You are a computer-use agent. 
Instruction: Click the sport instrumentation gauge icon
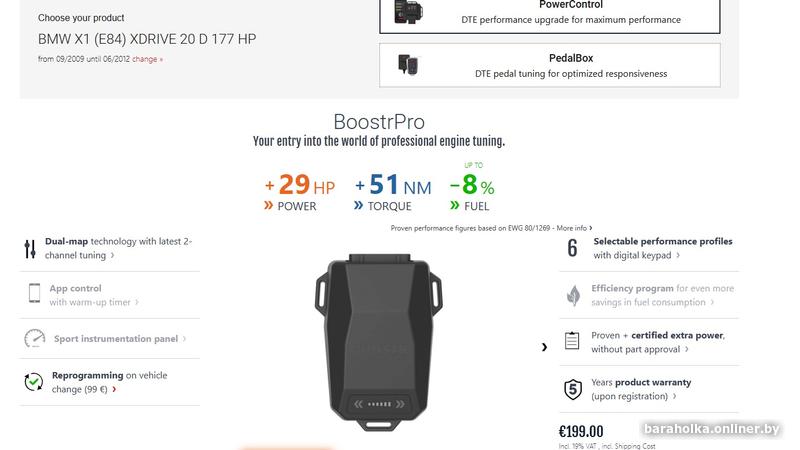[35, 339]
